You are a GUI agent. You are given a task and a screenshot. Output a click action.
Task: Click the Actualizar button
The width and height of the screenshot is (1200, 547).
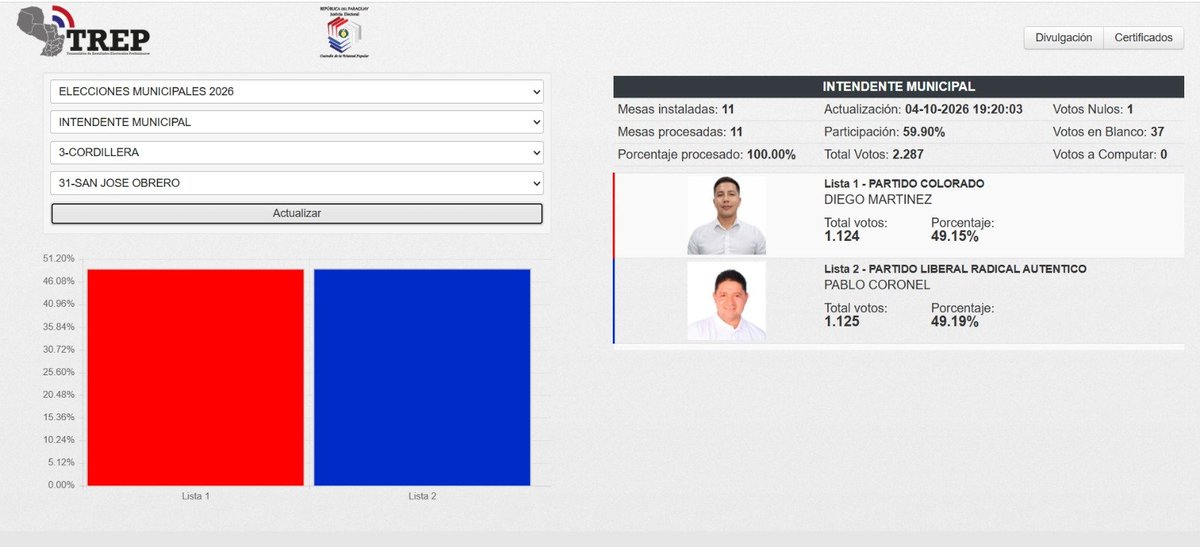(x=297, y=213)
